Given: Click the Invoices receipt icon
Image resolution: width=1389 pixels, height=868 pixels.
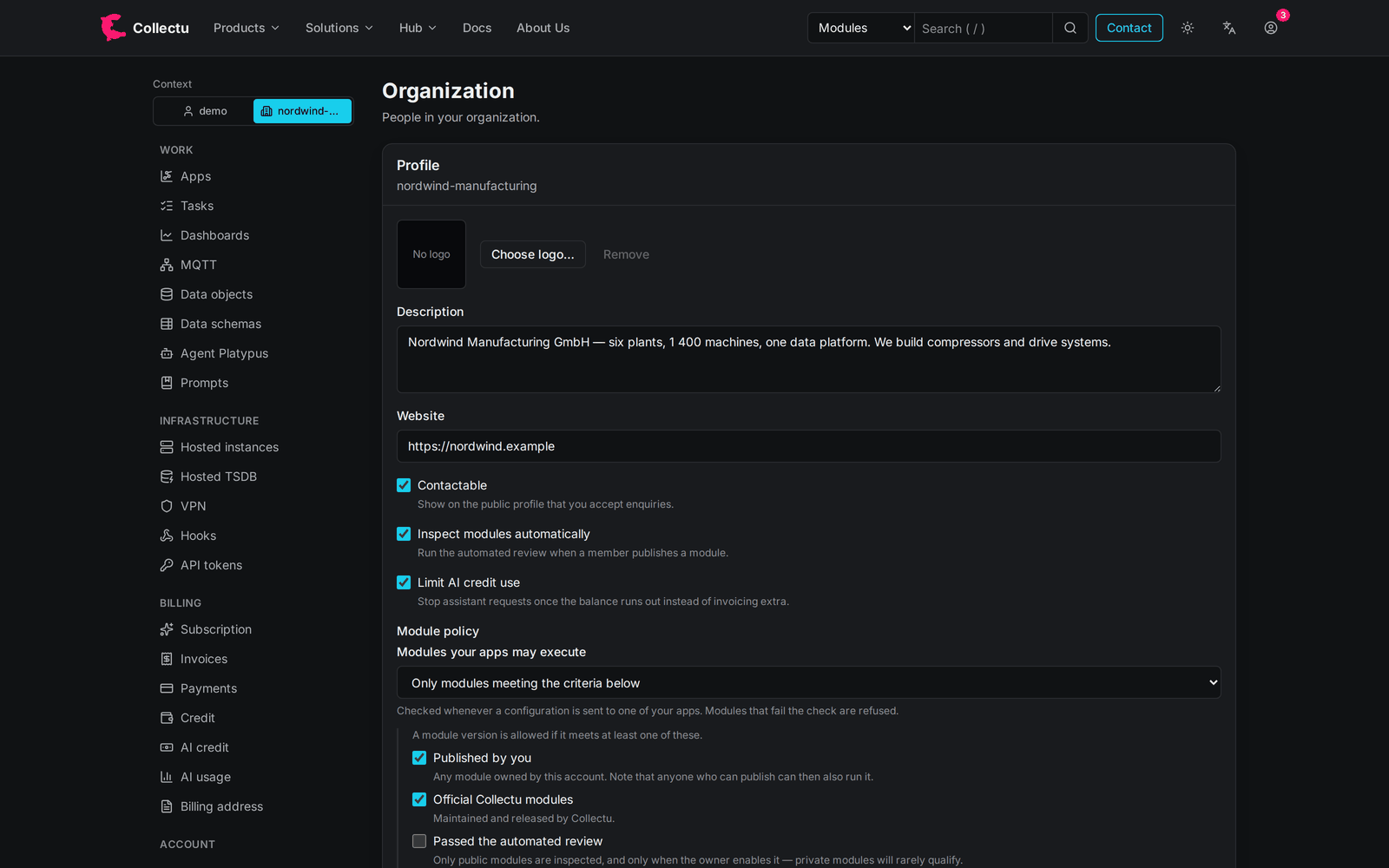Looking at the screenshot, I should point(167,659).
